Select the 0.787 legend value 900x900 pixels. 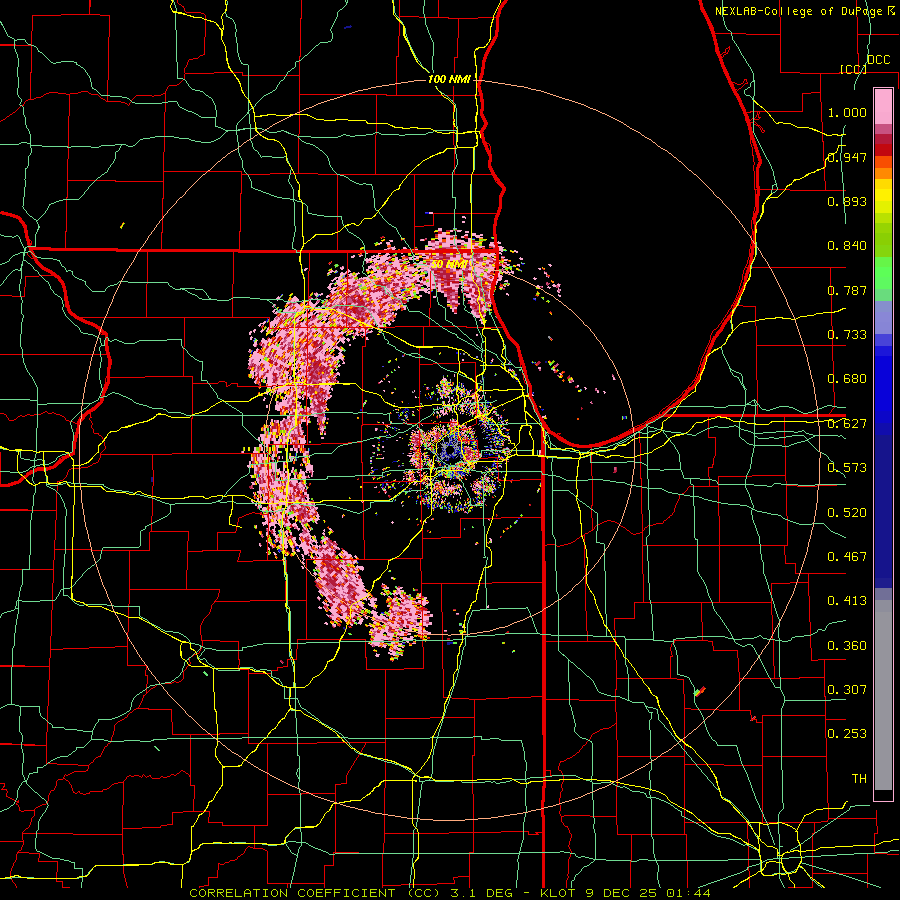[847, 290]
